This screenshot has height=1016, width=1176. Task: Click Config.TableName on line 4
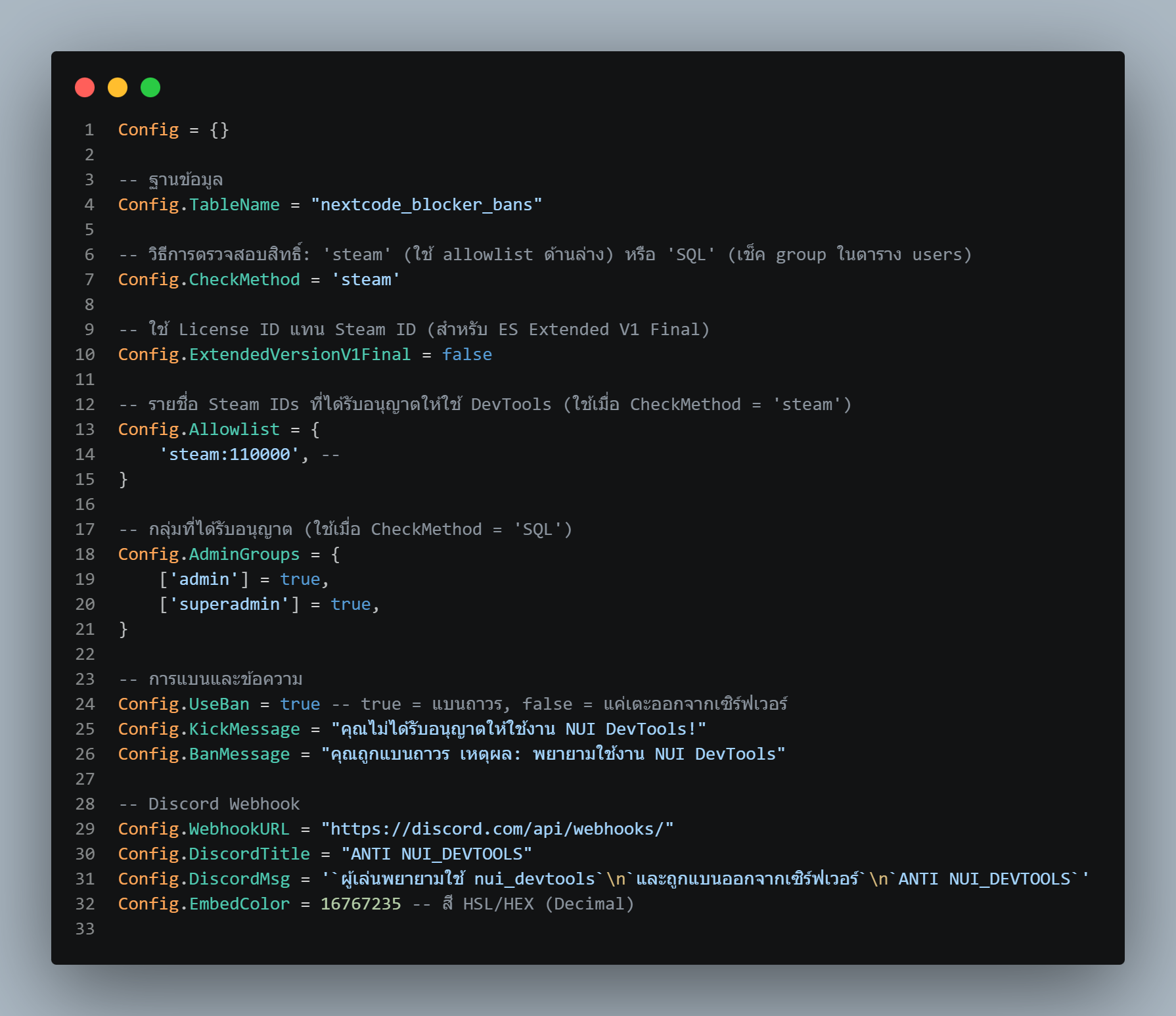coord(198,204)
